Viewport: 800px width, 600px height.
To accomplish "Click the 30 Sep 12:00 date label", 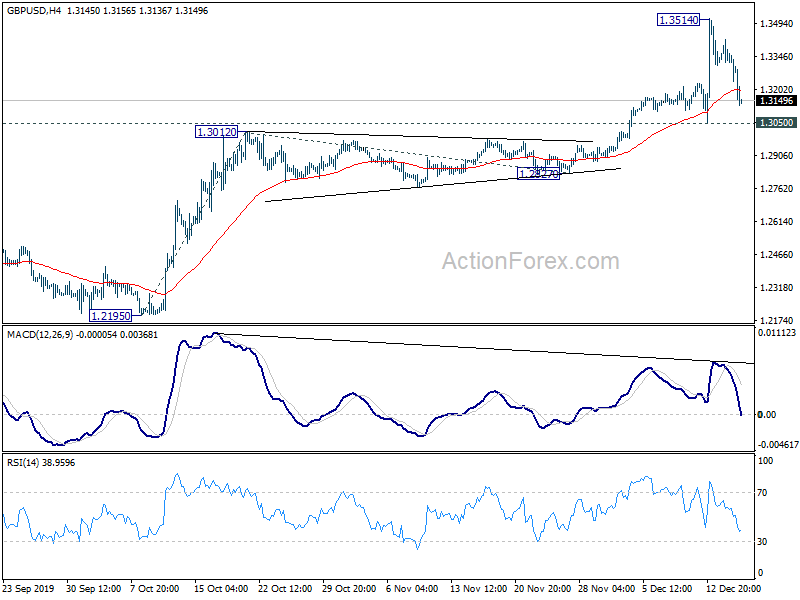I will pos(93,589).
